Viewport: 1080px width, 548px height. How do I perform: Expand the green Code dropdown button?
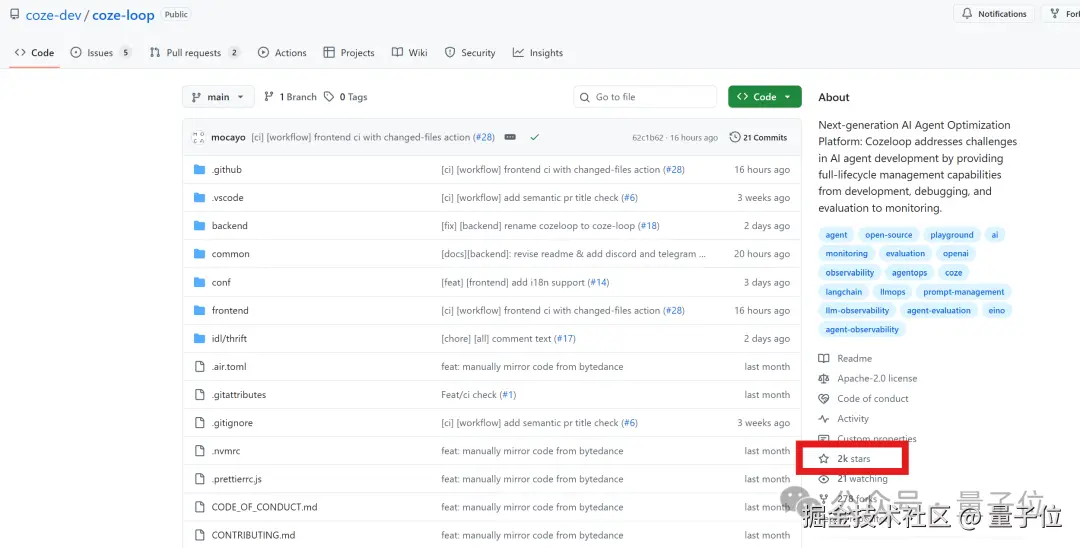[765, 97]
